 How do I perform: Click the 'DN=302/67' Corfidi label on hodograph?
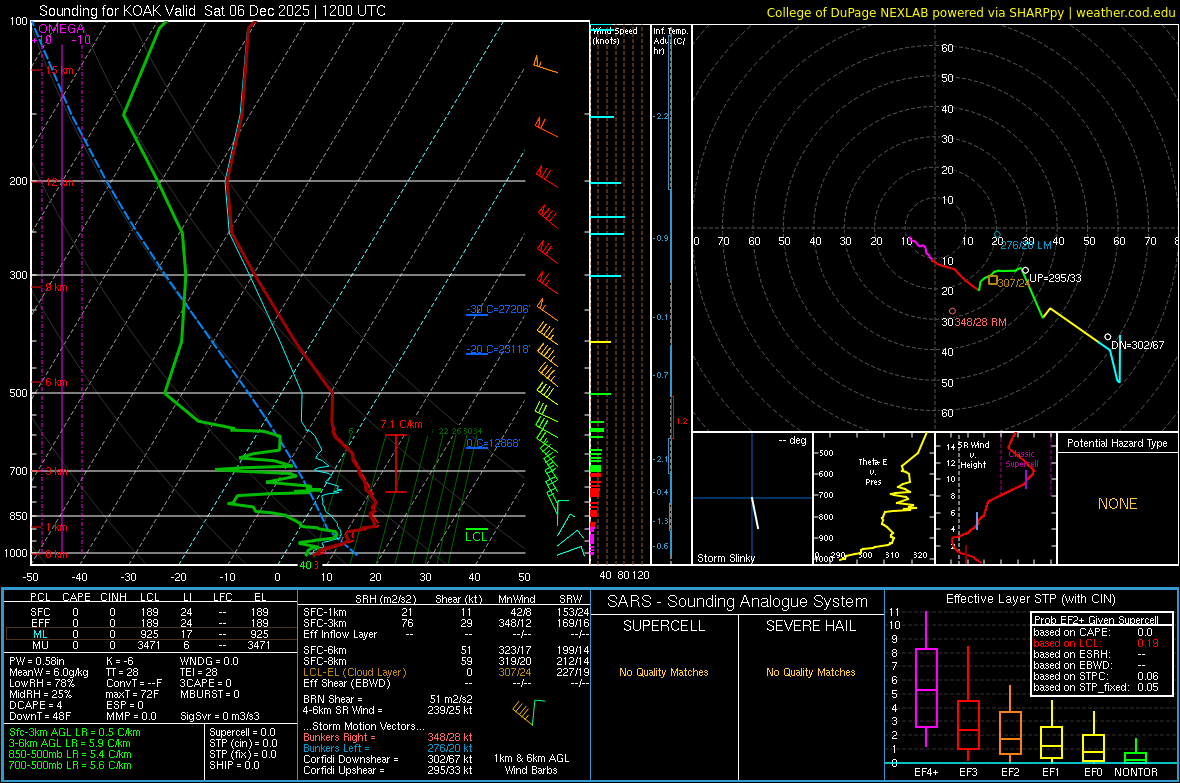pos(1138,345)
